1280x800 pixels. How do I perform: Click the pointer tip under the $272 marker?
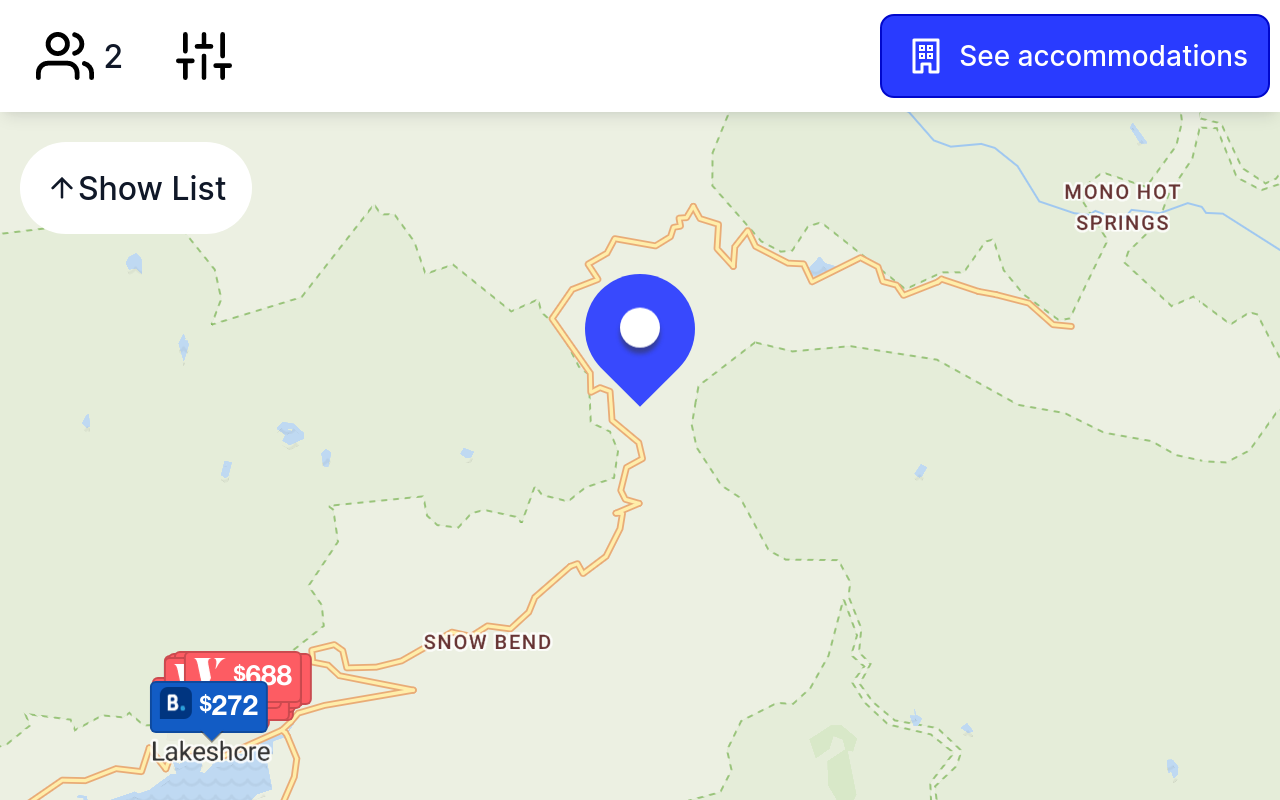pyautogui.click(x=211, y=736)
